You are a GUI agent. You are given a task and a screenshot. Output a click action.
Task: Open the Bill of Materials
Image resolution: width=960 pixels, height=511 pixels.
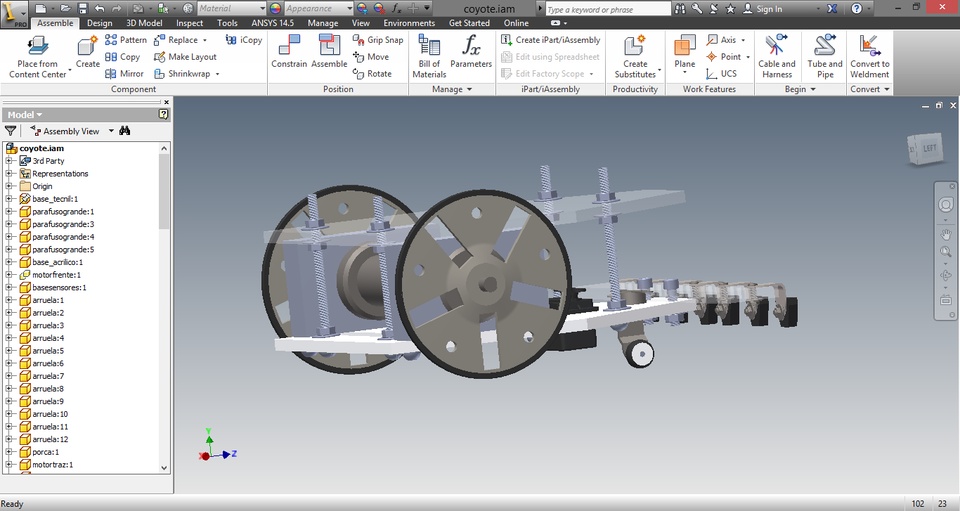pyautogui.click(x=429, y=57)
